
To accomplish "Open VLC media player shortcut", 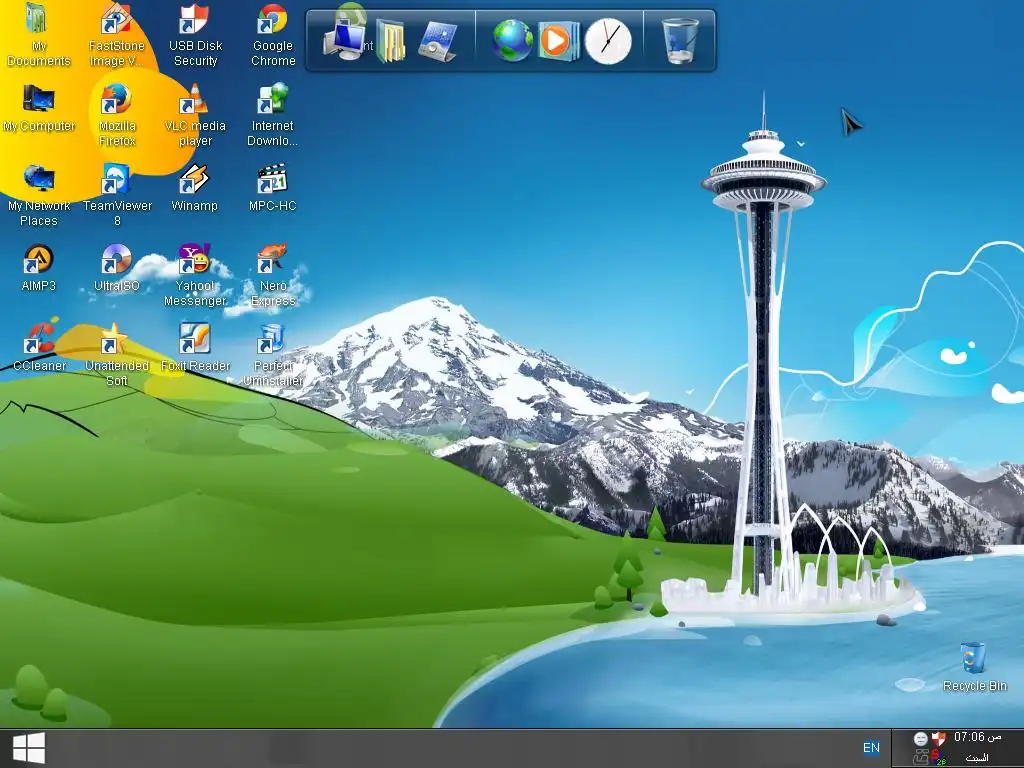I will point(195,114).
